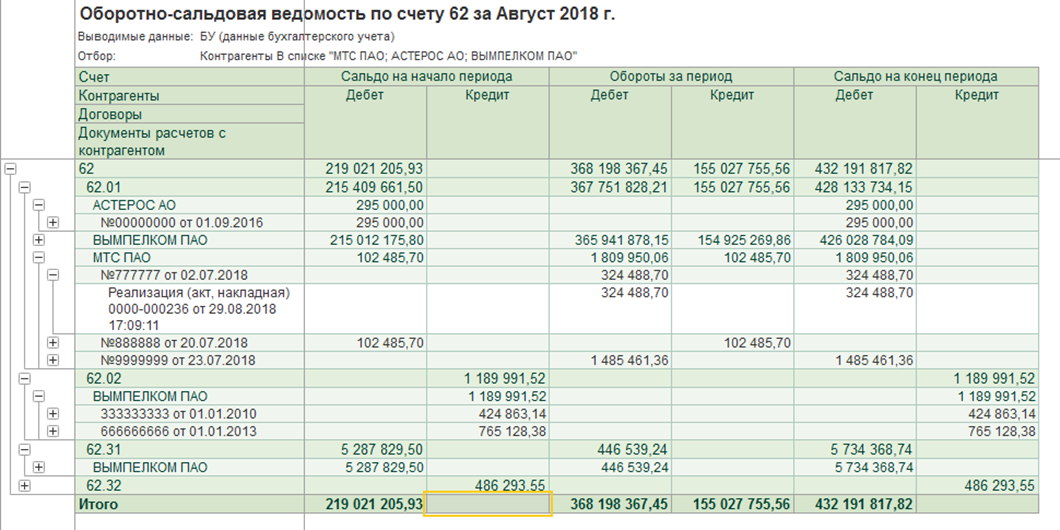Screen dimensions: 1060x530
Task: Select the 62.01 row label
Action: pyautogui.click(x=102, y=187)
